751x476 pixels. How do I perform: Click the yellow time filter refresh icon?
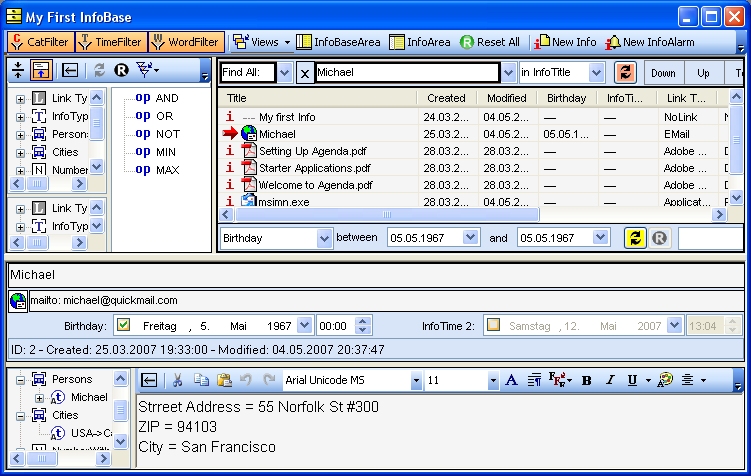tap(635, 238)
